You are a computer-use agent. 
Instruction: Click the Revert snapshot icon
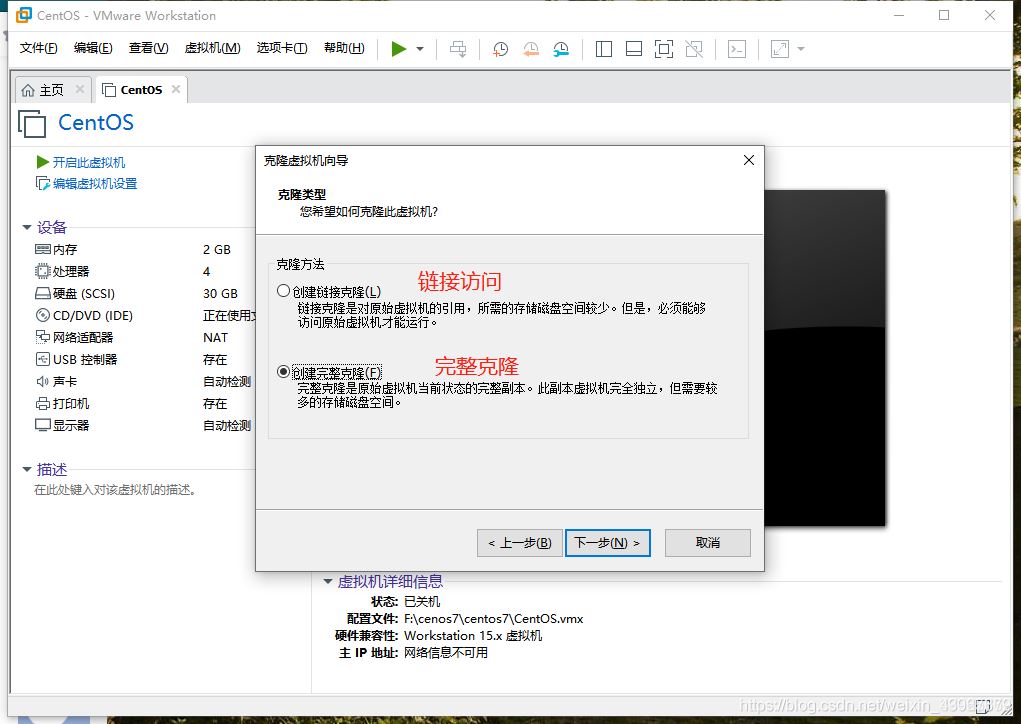(x=530, y=48)
